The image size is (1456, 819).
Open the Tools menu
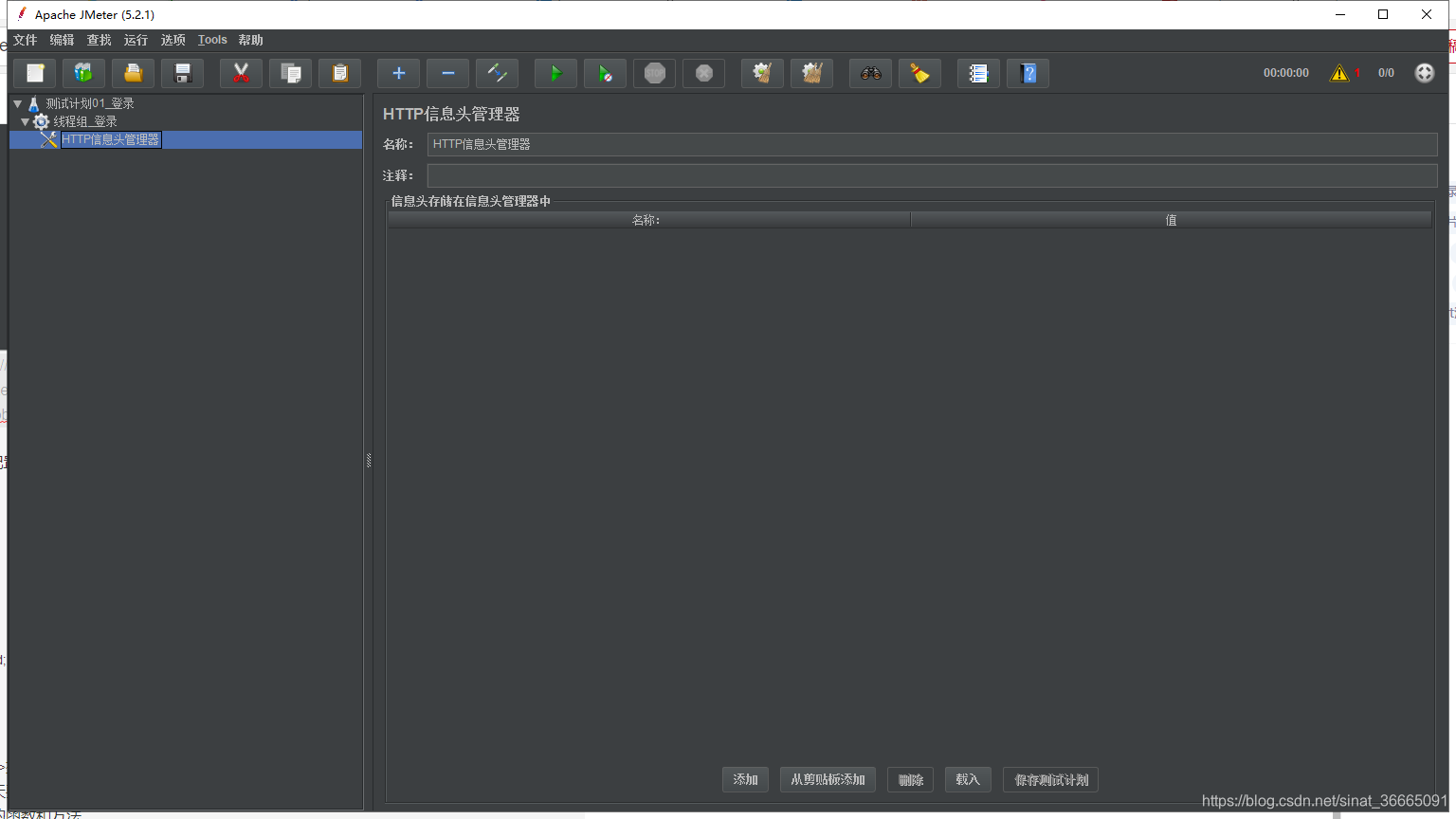coord(212,40)
